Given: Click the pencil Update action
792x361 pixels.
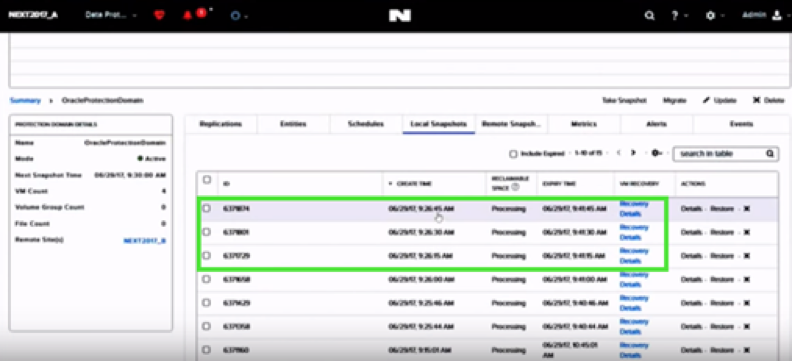Looking at the screenshot, I should (x=719, y=100).
